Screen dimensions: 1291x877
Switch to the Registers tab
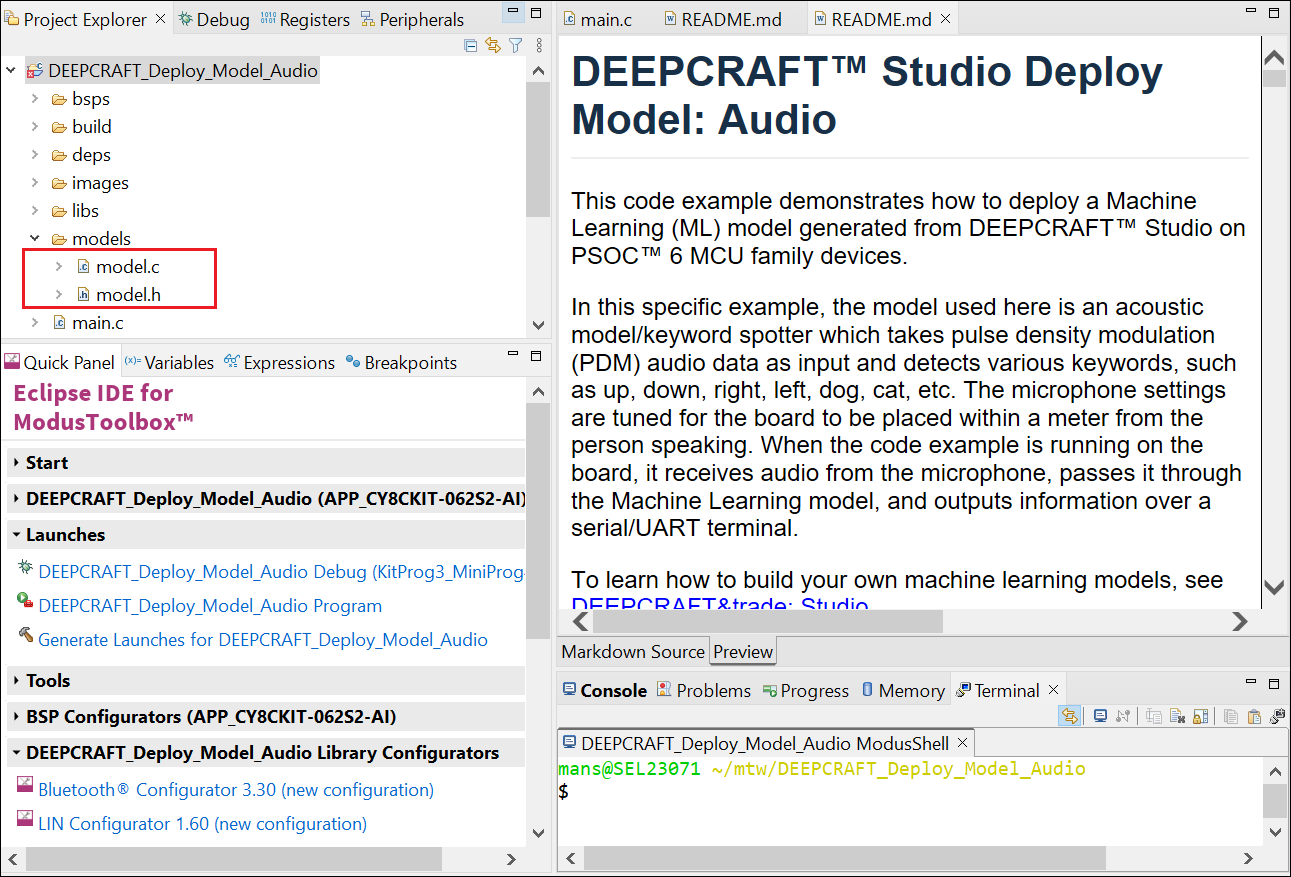pos(305,19)
